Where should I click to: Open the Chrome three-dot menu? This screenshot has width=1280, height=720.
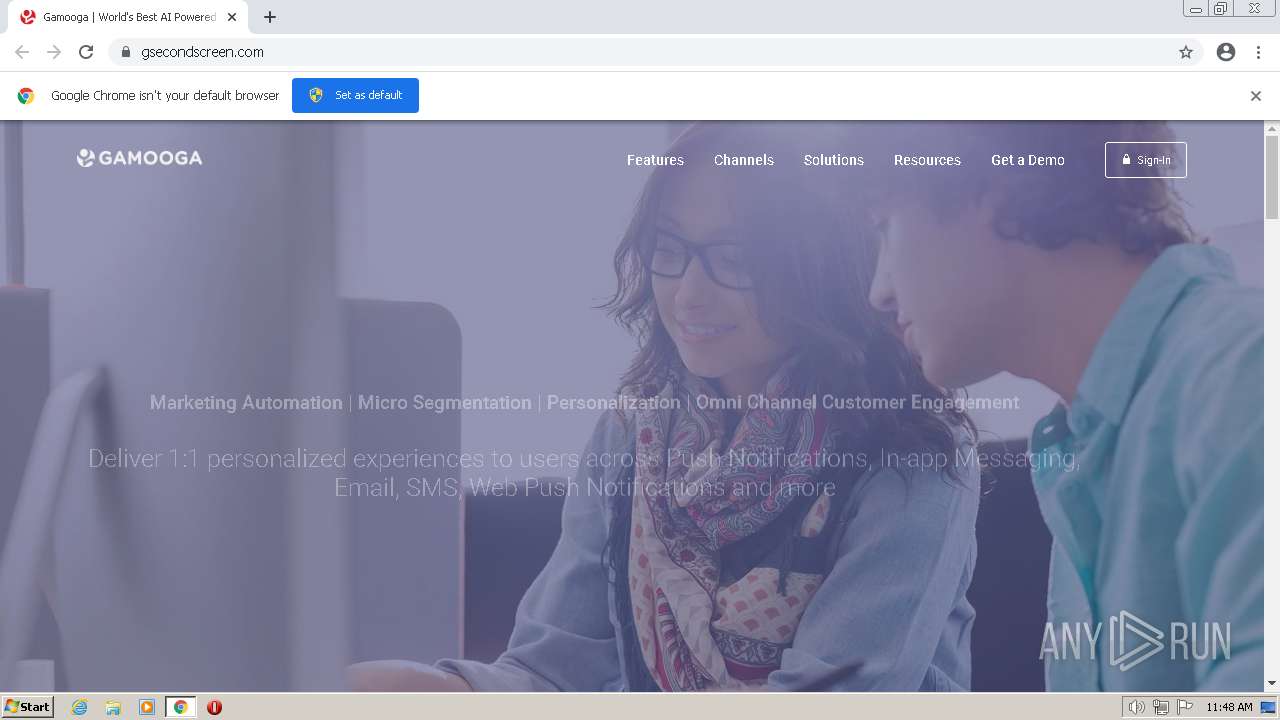[x=1259, y=52]
